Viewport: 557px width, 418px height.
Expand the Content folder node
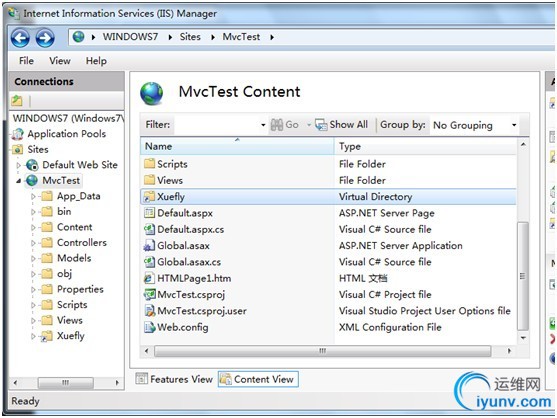coord(33,228)
